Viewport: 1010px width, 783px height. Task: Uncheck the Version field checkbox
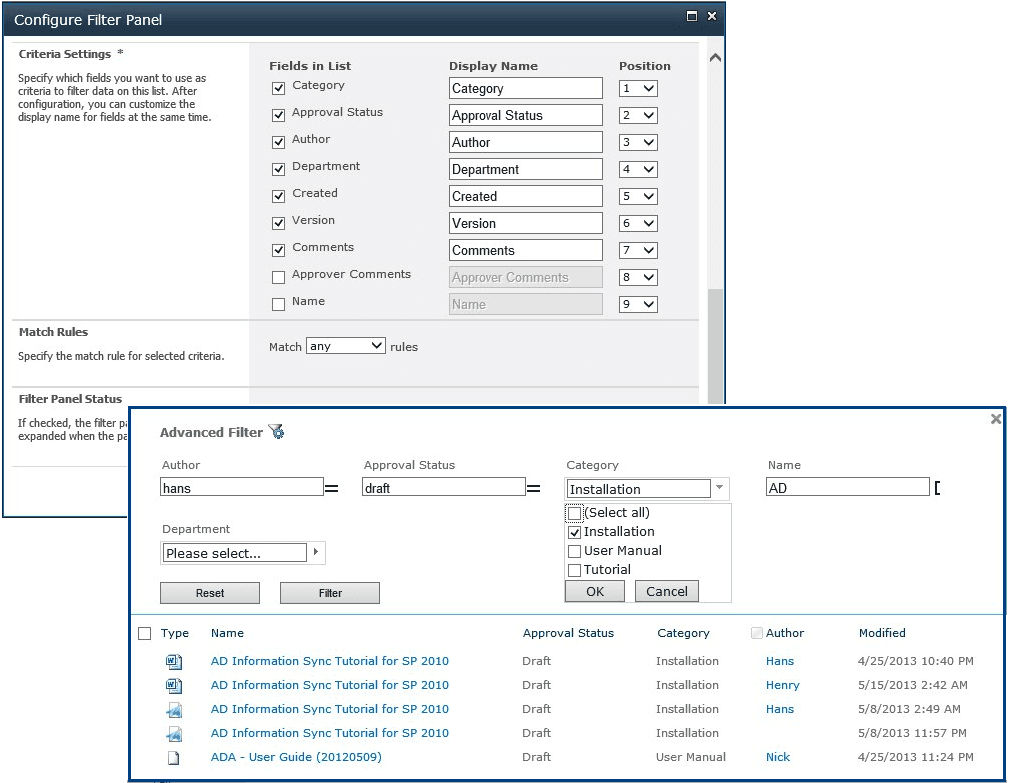pos(278,223)
